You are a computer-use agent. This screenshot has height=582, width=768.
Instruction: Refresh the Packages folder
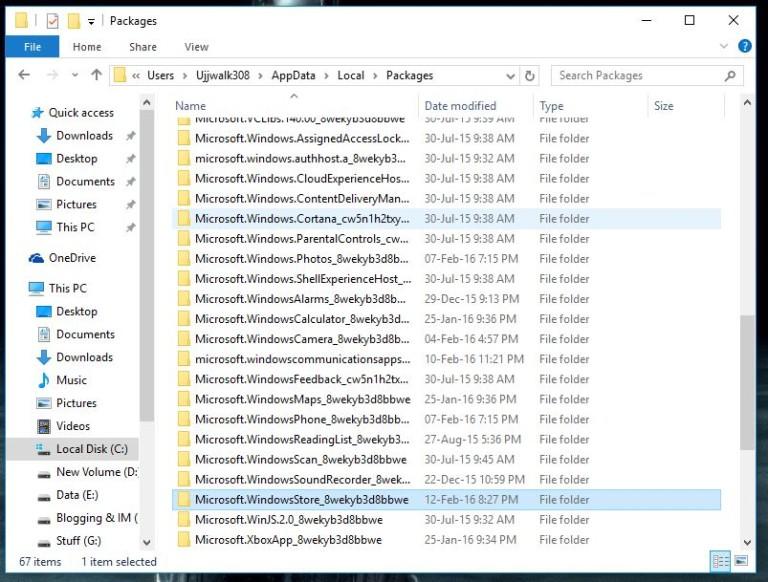point(529,76)
